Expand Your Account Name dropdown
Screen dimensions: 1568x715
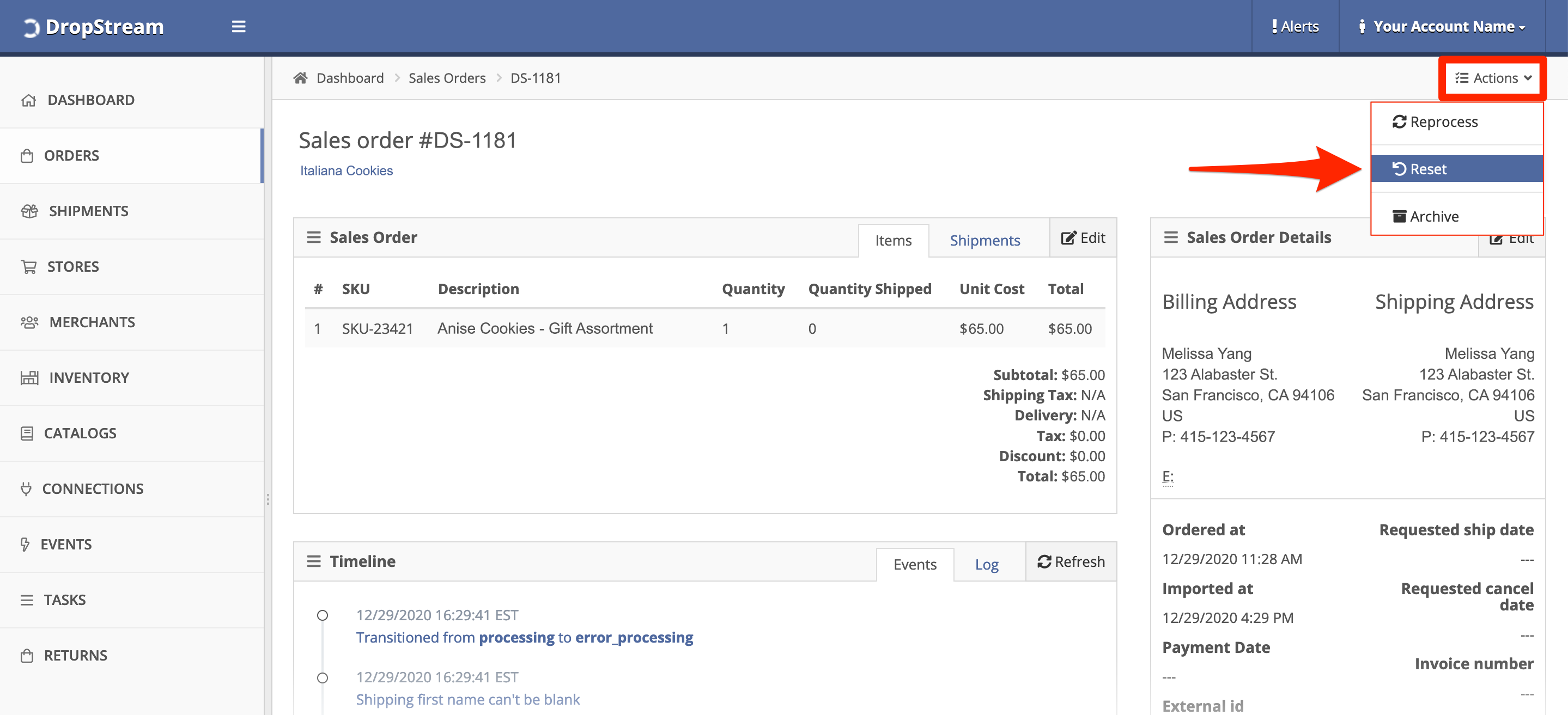(x=1442, y=26)
